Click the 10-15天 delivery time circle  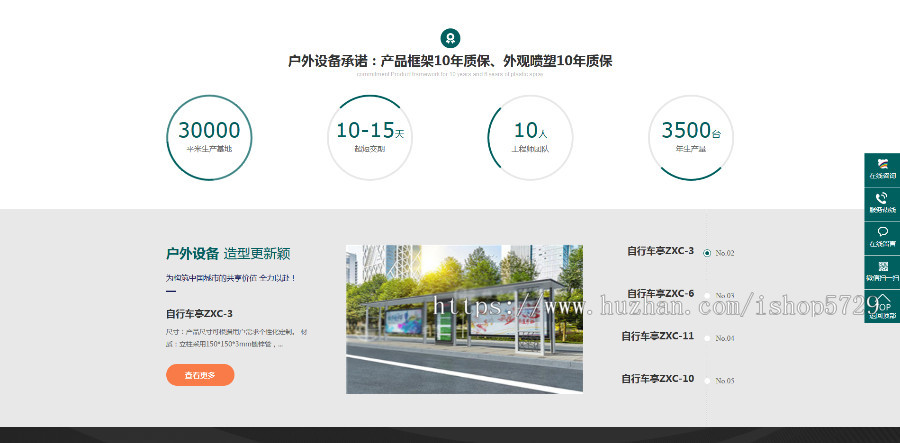[x=370, y=138]
